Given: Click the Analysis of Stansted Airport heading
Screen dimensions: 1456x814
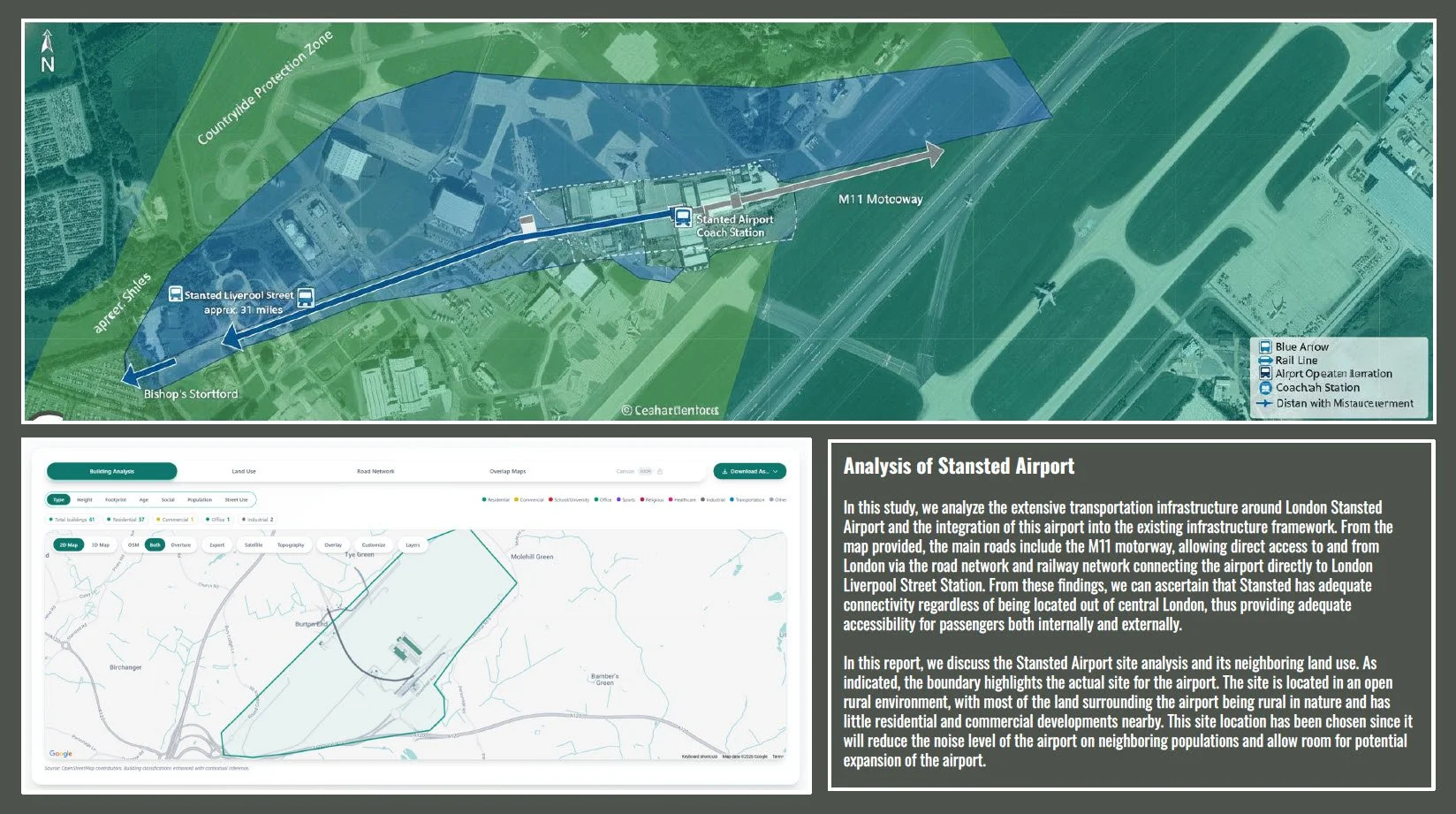Looking at the screenshot, I should (959, 466).
